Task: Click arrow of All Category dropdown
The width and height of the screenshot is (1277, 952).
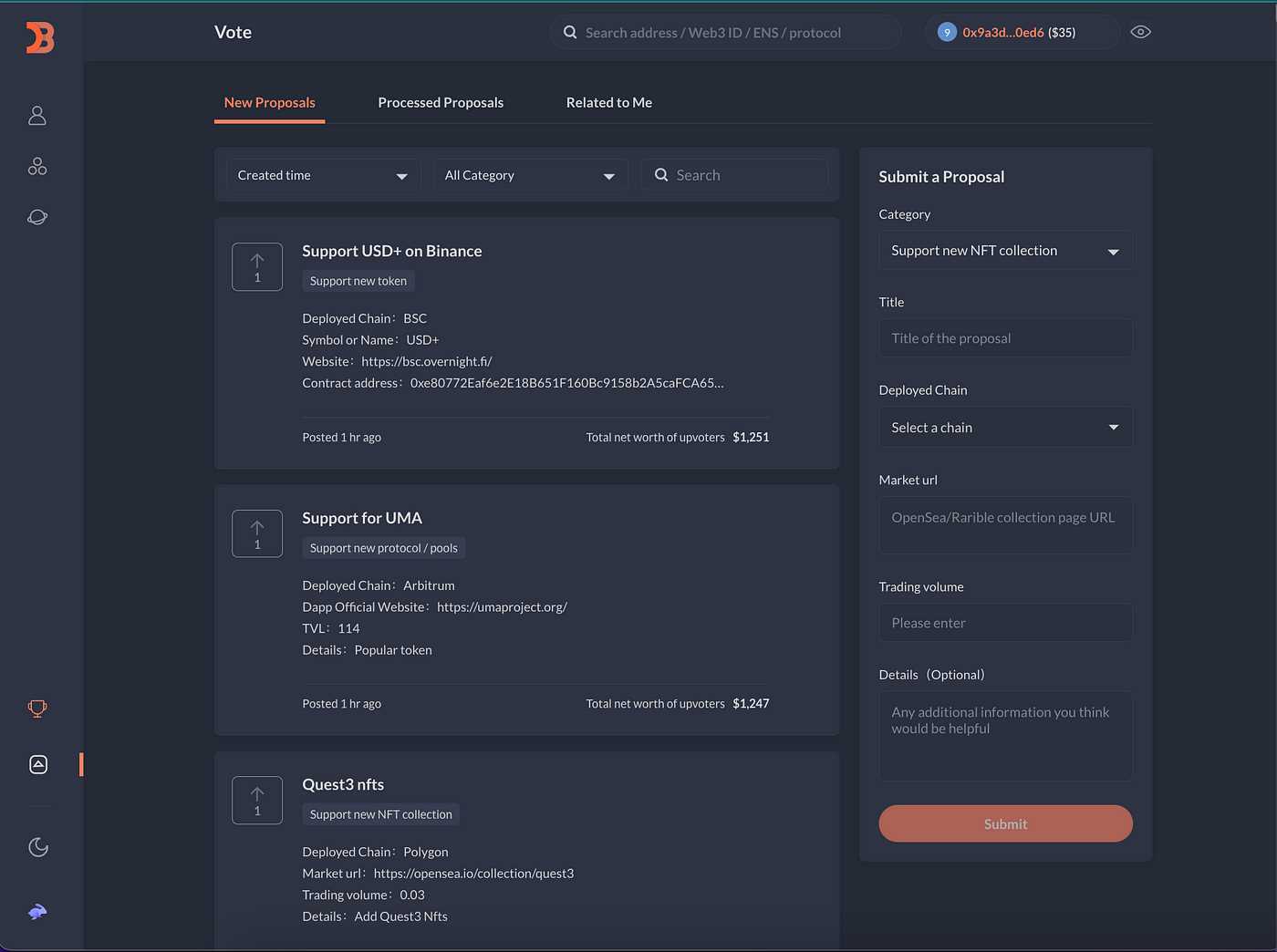Action: coord(608,176)
